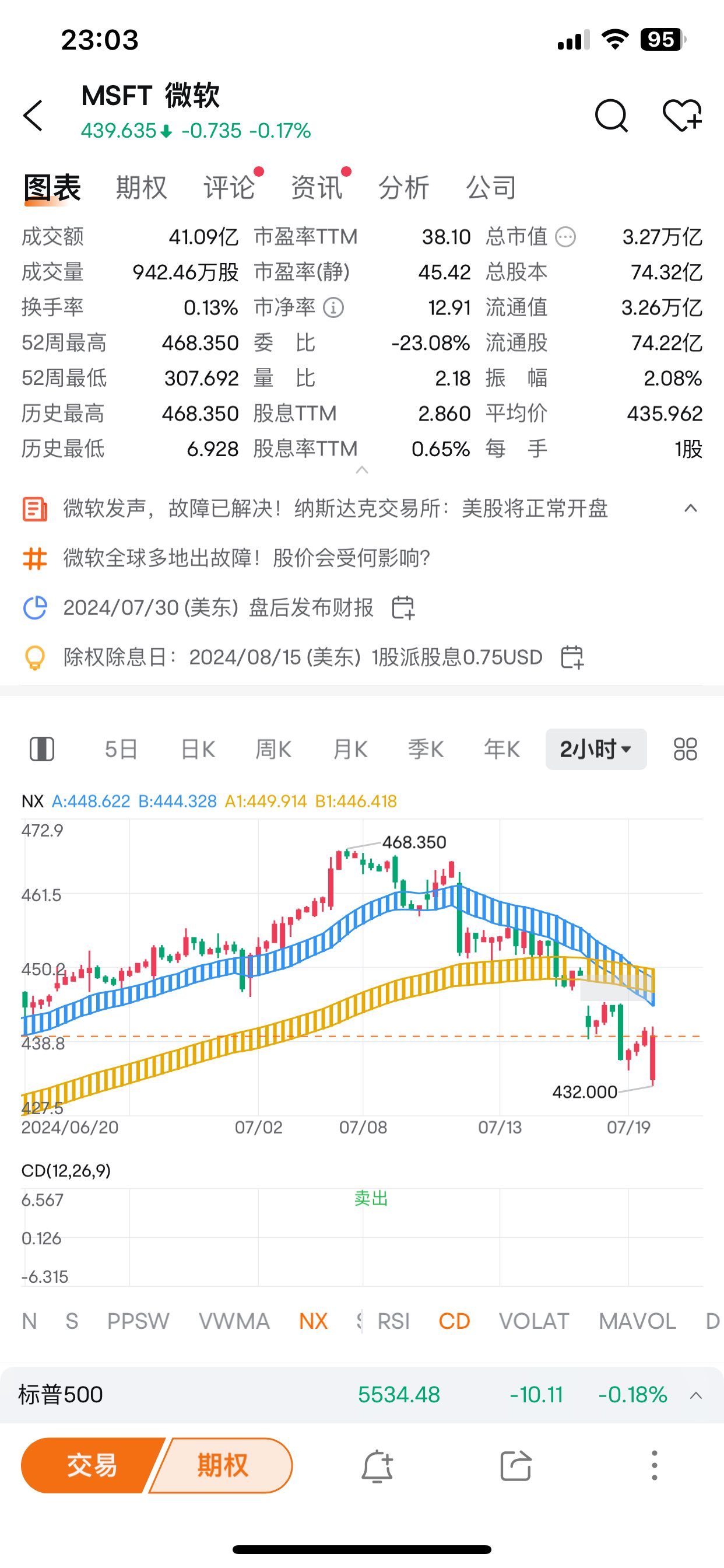This screenshot has height=1568, width=724.
Task: Tap the 交易 trade button
Action: tap(92, 1466)
